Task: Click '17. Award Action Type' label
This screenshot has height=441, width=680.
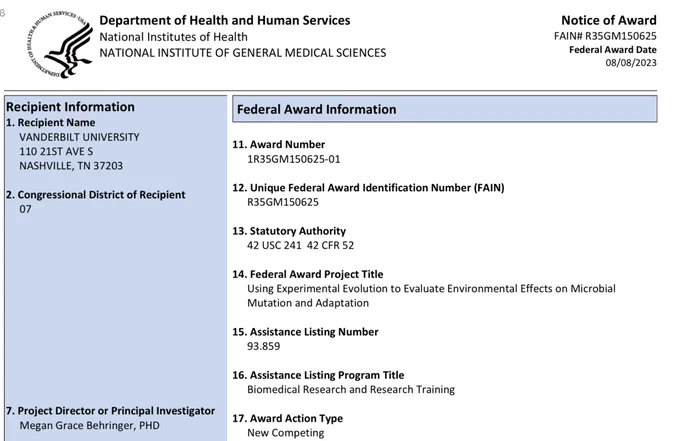Action: coord(288,418)
